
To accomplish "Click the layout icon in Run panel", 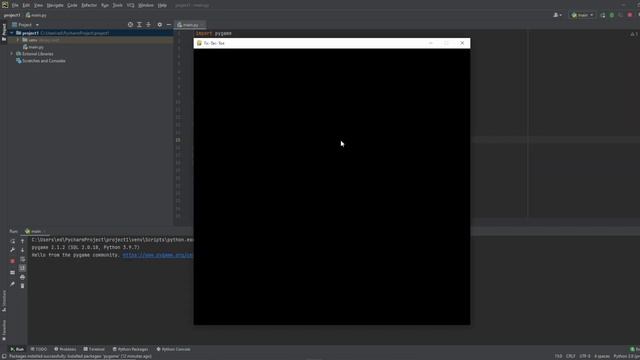I will 13,272.
